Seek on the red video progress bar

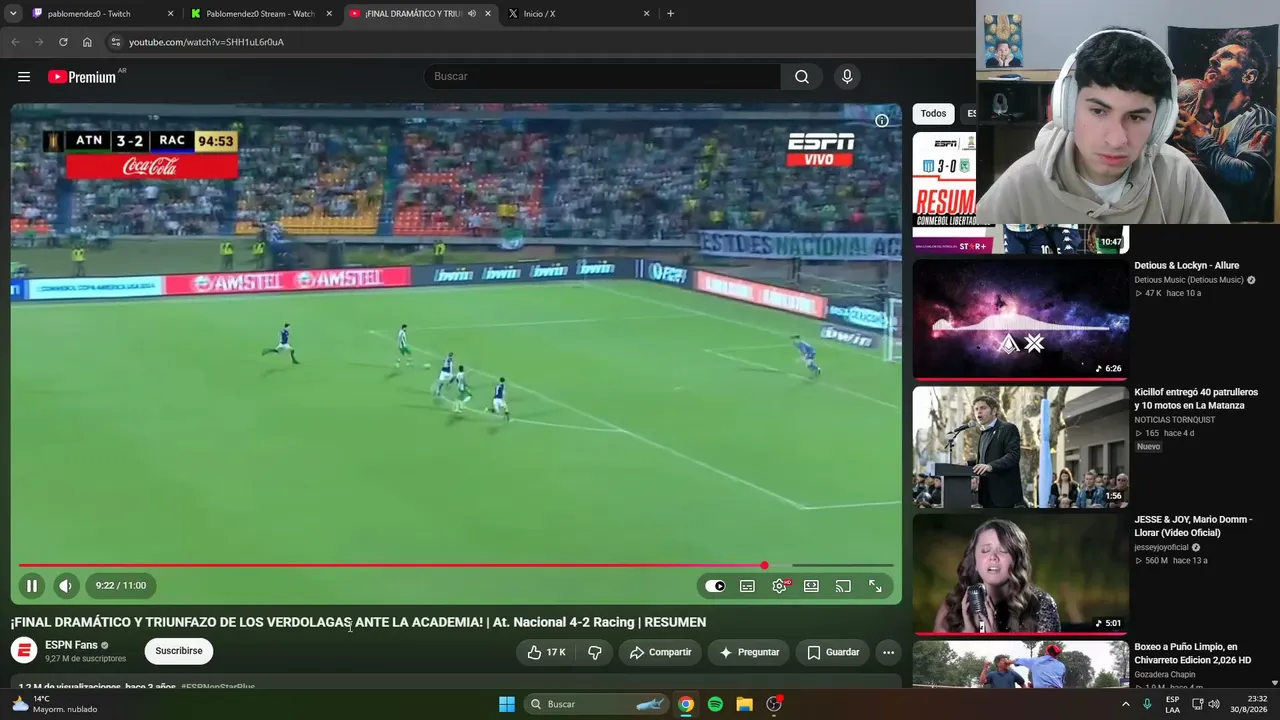(456, 566)
